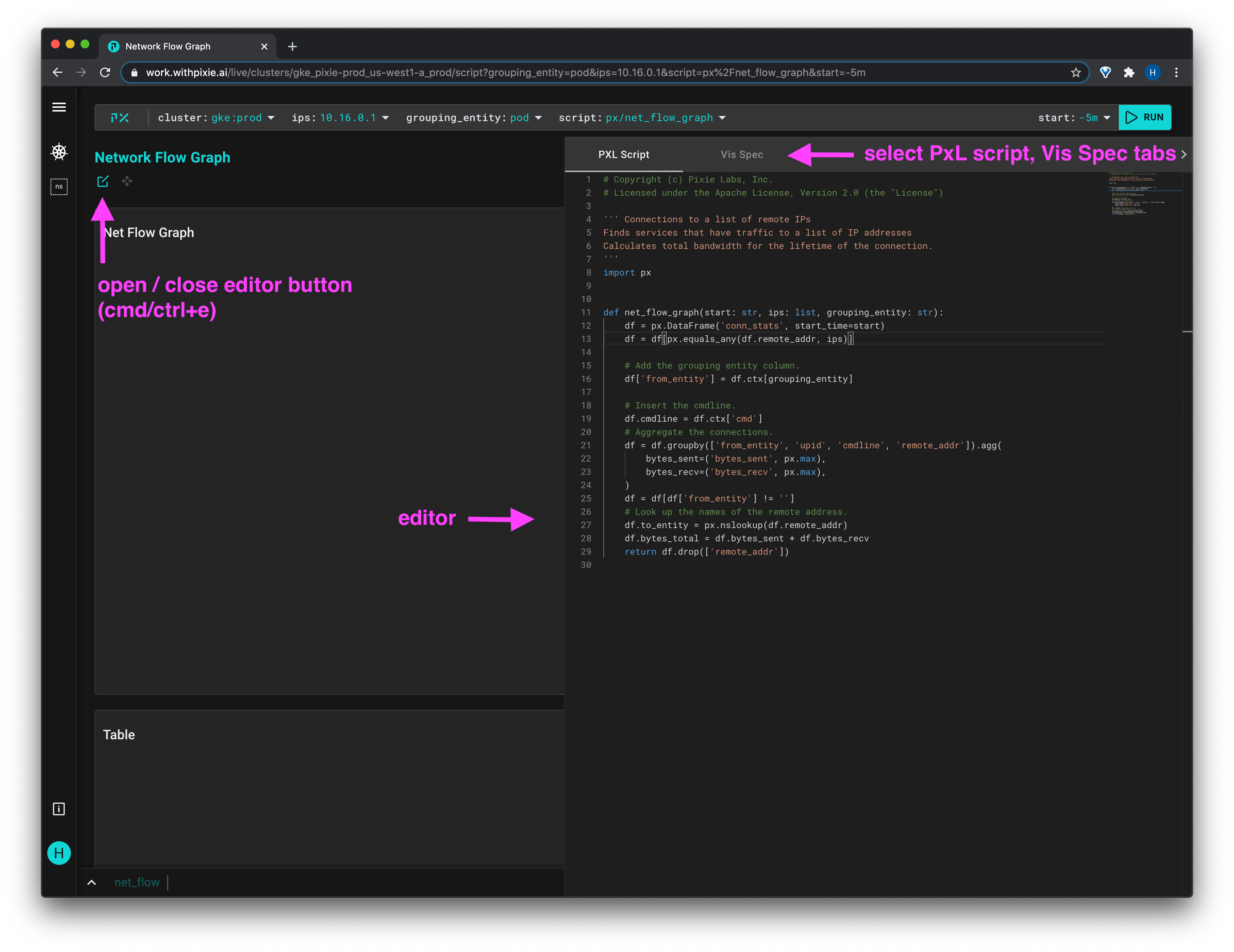Bookmark the page with the star icon

point(1075,72)
